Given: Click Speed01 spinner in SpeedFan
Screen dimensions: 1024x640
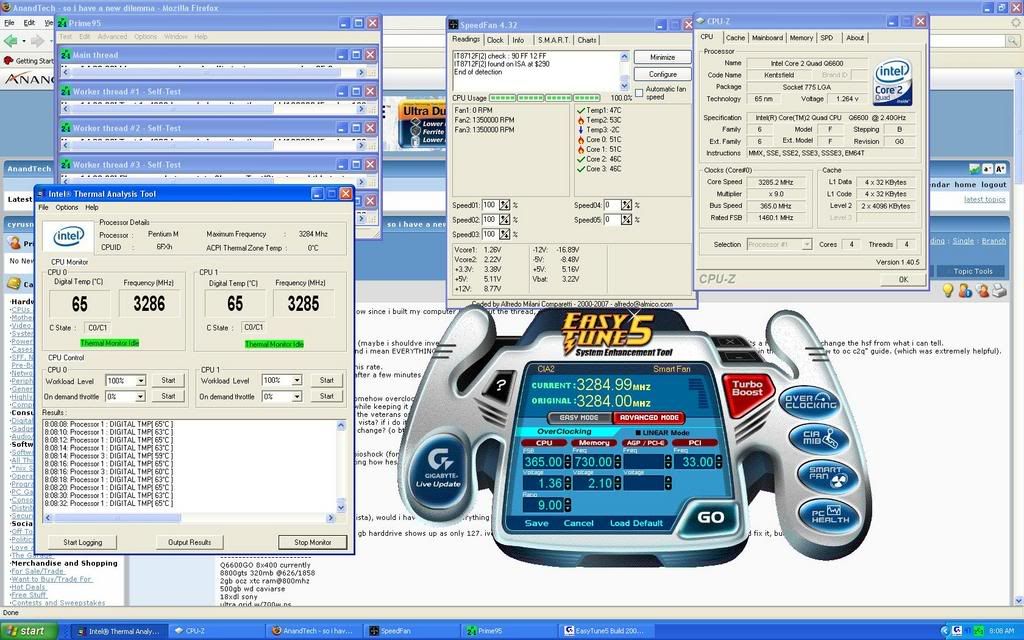Looking at the screenshot, I should coord(504,205).
